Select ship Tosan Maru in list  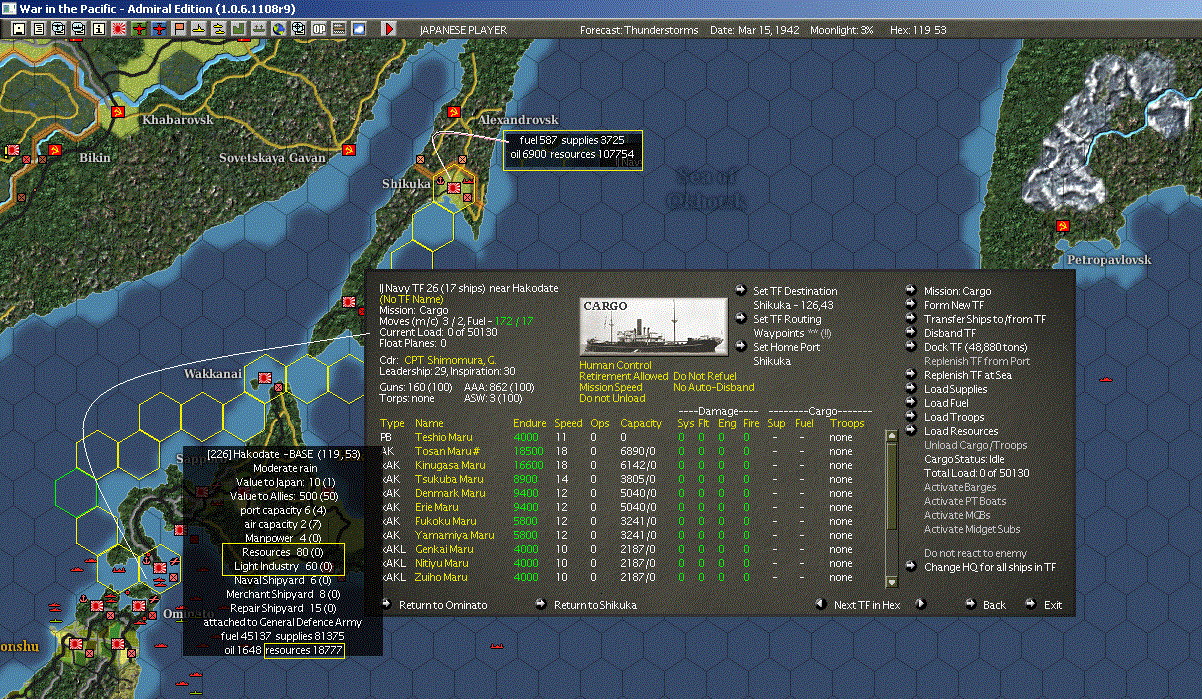point(445,451)
